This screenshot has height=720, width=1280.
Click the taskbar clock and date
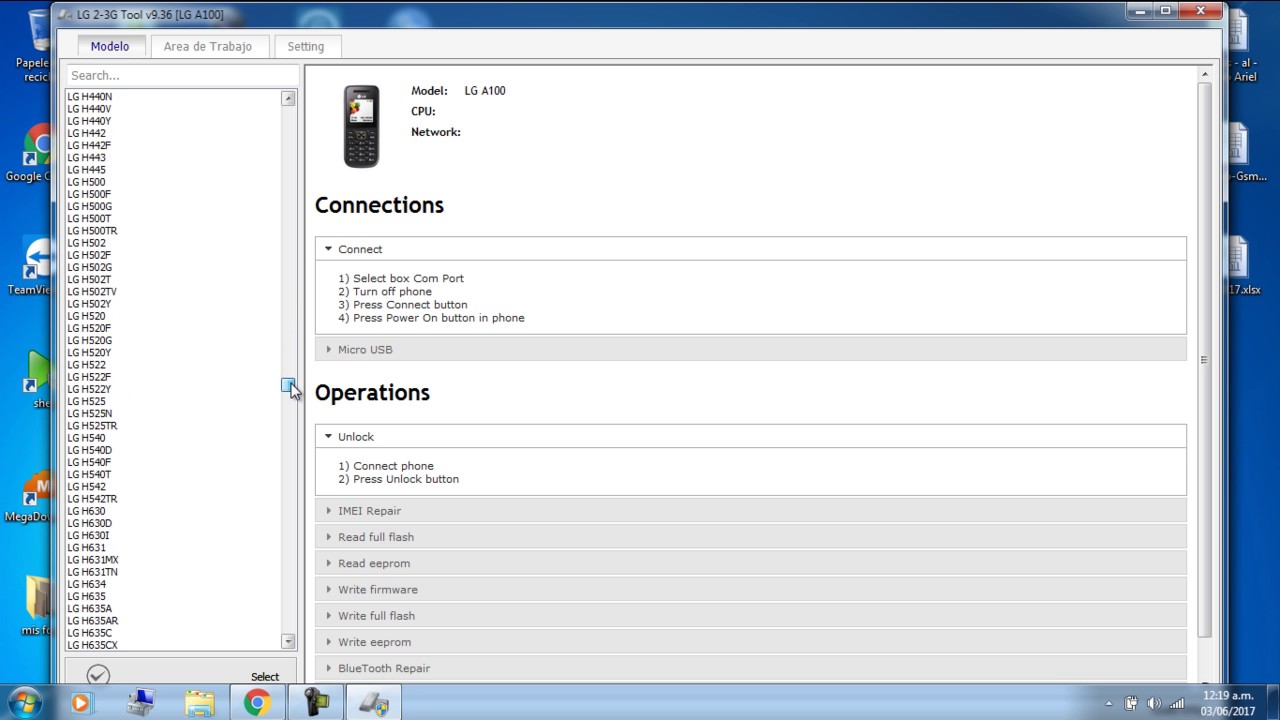pos(1227,703)
